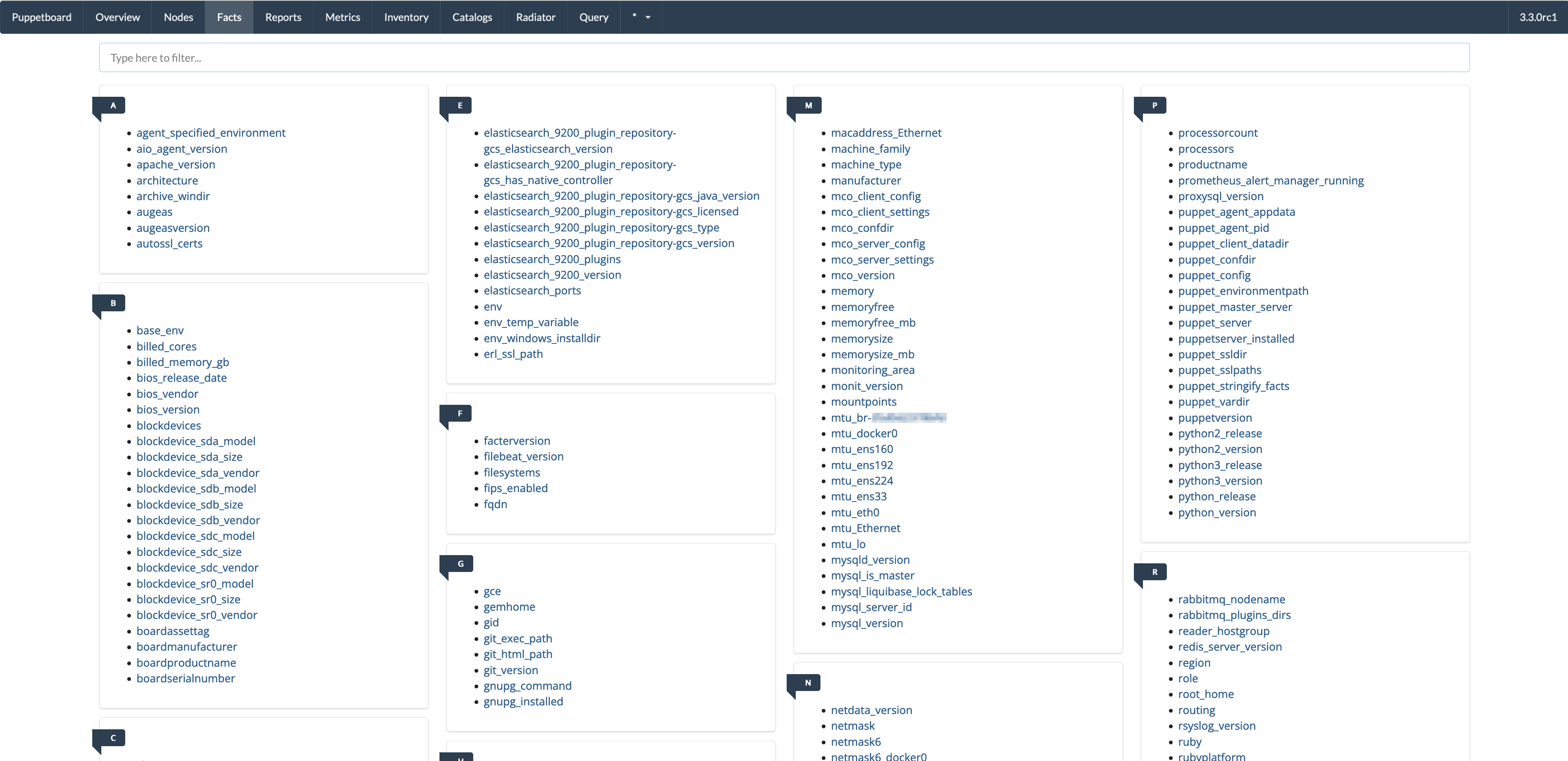
Task: Open the Nodes page
Action: (178, 17)
